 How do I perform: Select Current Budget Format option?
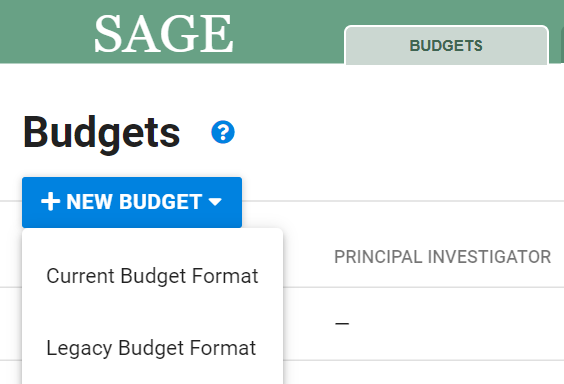(x=153, y=276)
